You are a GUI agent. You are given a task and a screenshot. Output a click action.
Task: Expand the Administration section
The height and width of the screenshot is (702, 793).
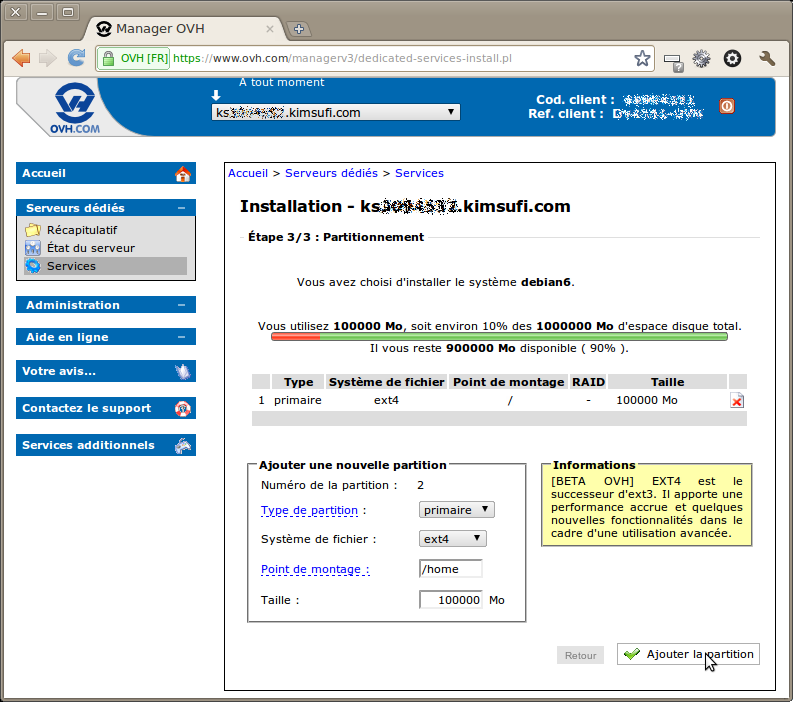tap(182, 305)
